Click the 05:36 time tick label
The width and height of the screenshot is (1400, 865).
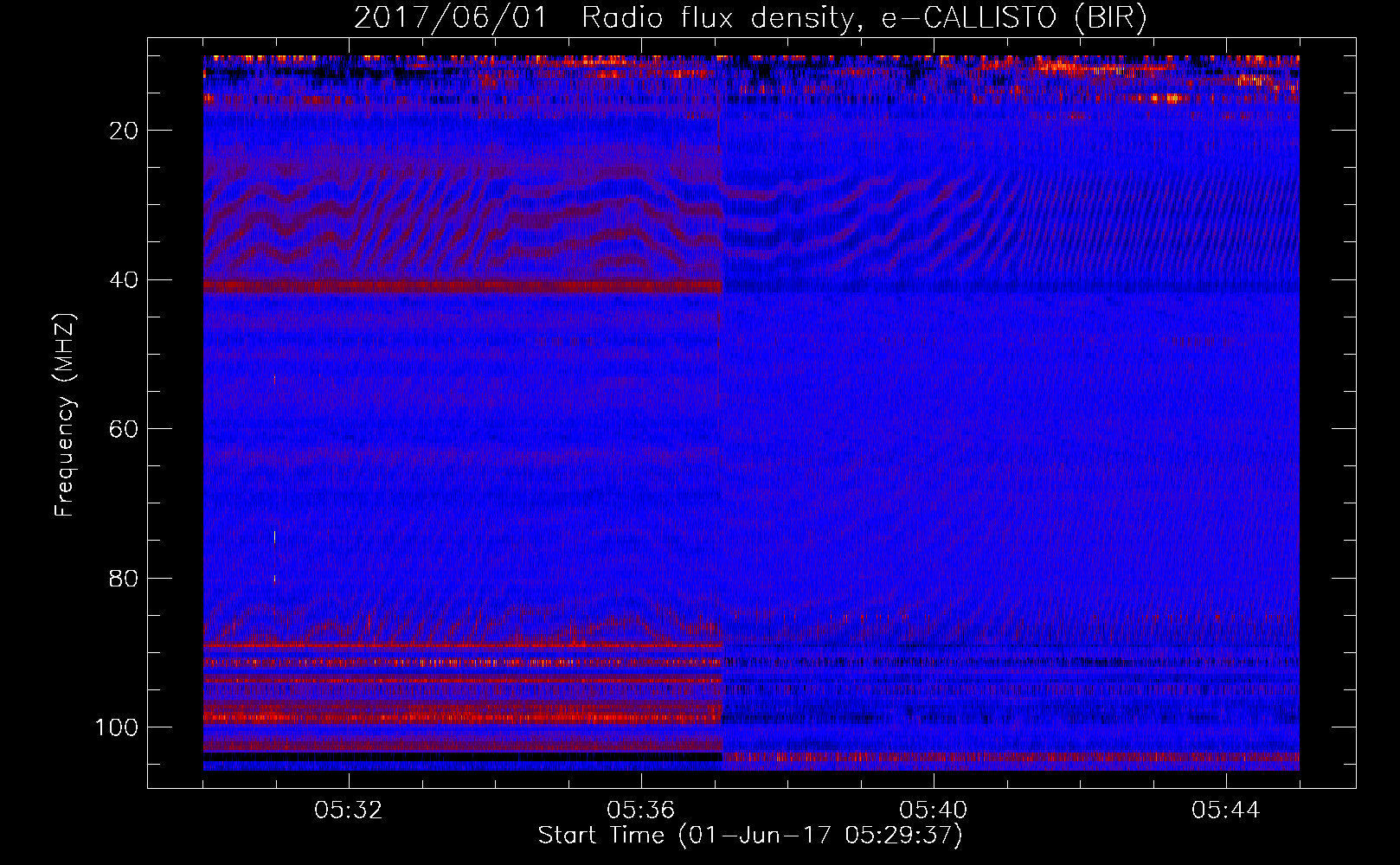coord(641,811)
